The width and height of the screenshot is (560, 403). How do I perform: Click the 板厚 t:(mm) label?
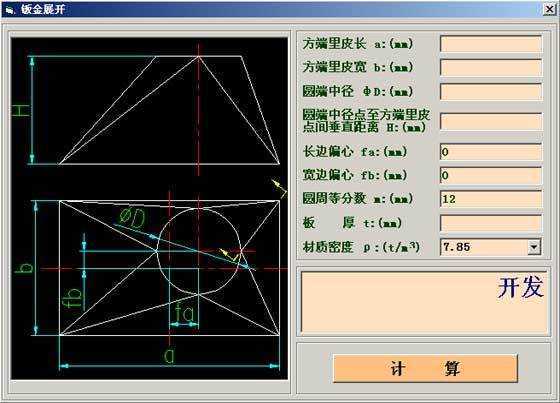(352, 223)
